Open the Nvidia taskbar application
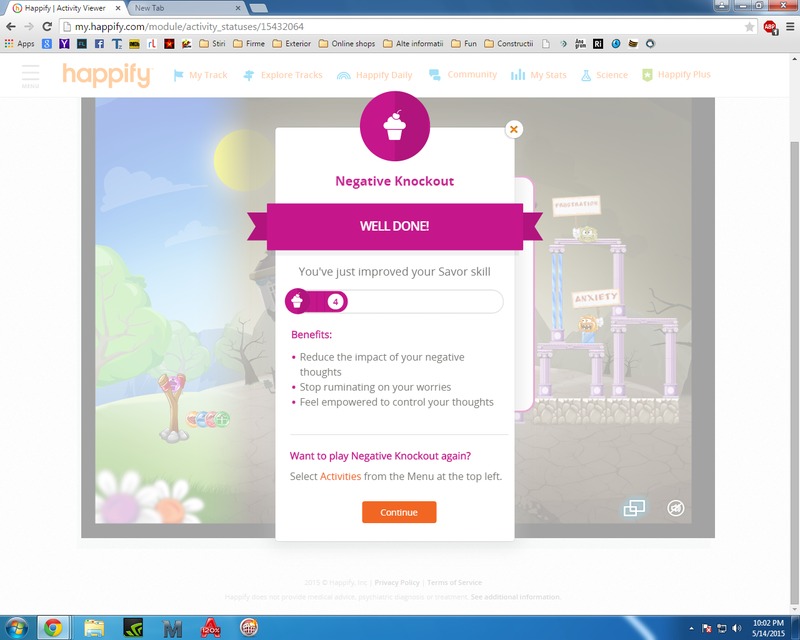Image resolution: width=800 pixels, height=640 pixels. pyautogui.click(x=133, y=628)
